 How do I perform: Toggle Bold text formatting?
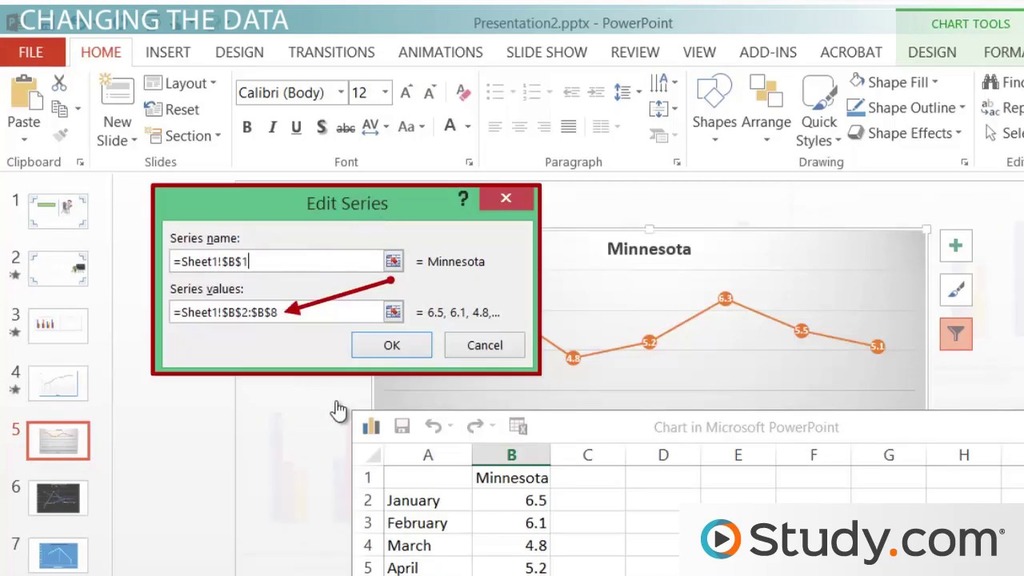[247, 127]
